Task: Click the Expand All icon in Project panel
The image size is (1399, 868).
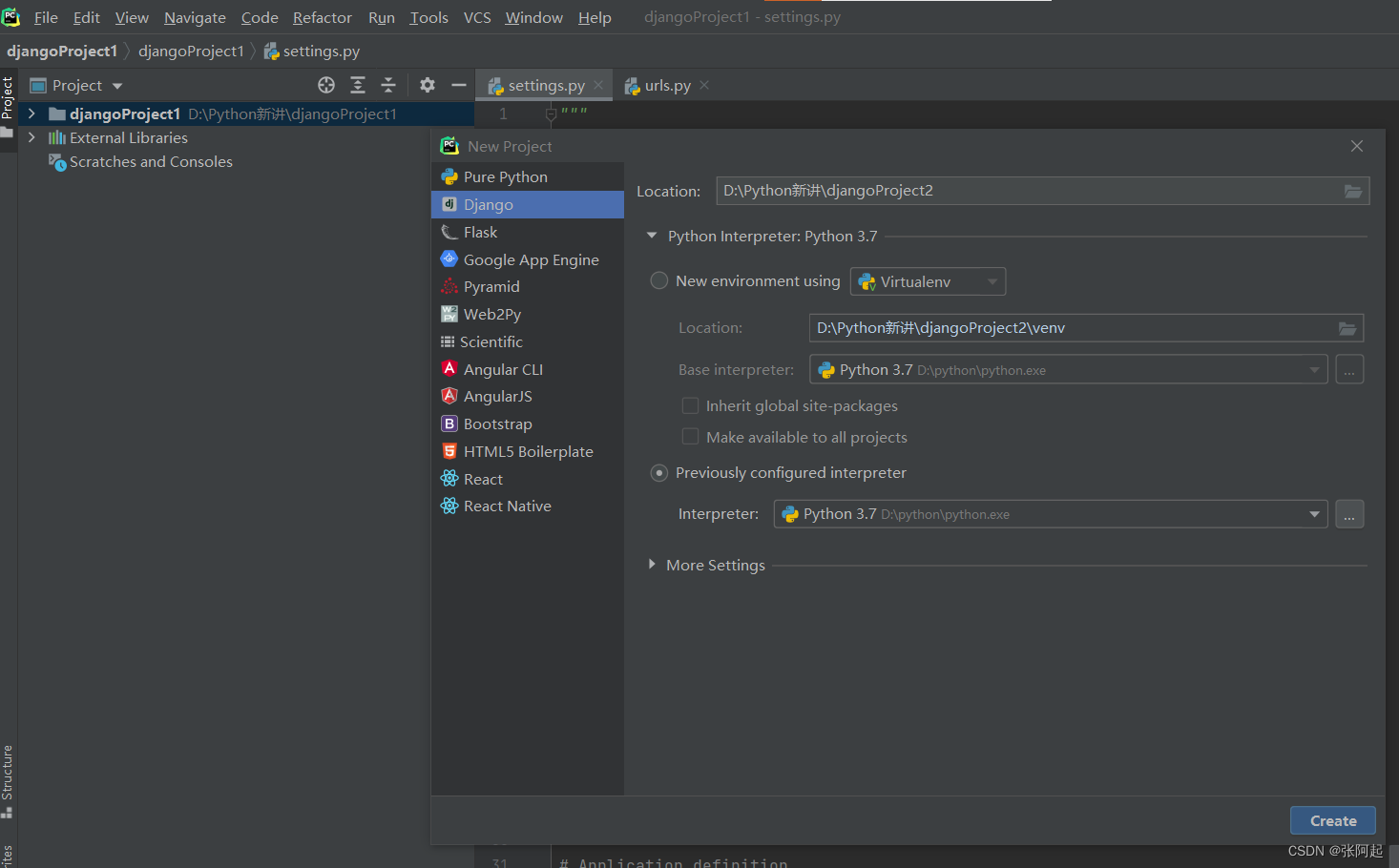Action: pyautogui.click(x=358, y=85)
